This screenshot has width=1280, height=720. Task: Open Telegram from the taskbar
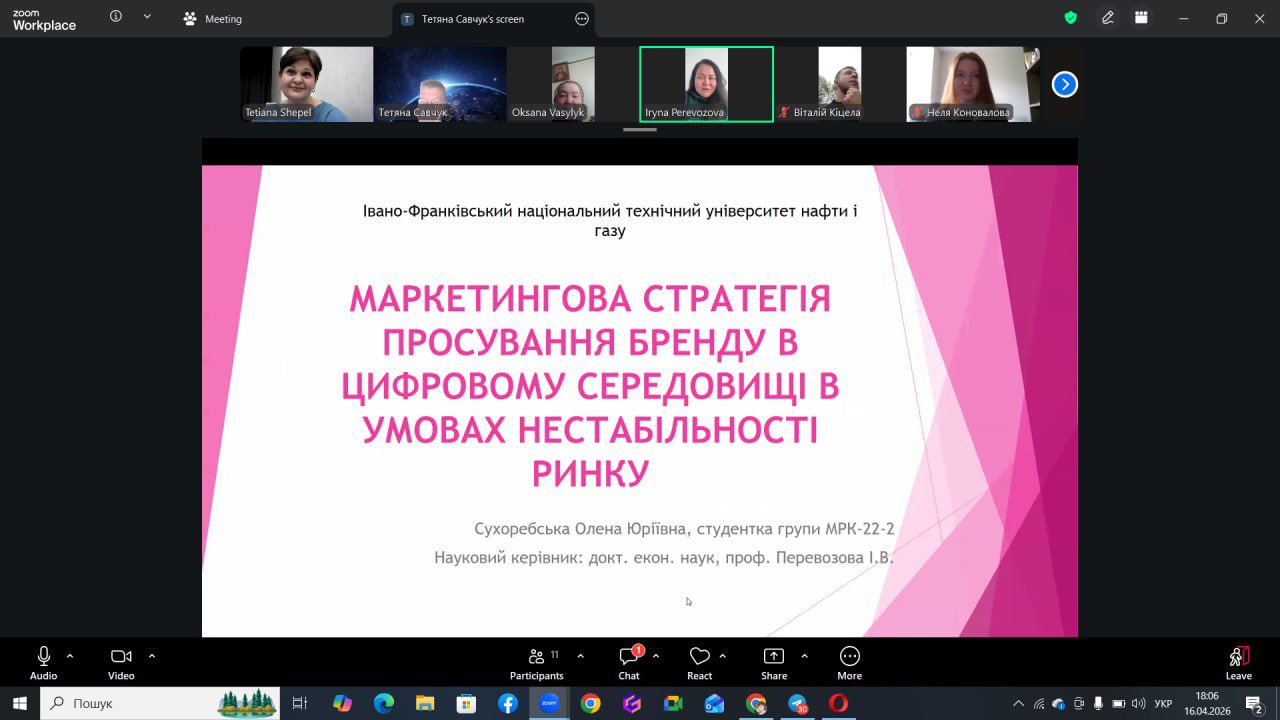click(x=797, y=704)
